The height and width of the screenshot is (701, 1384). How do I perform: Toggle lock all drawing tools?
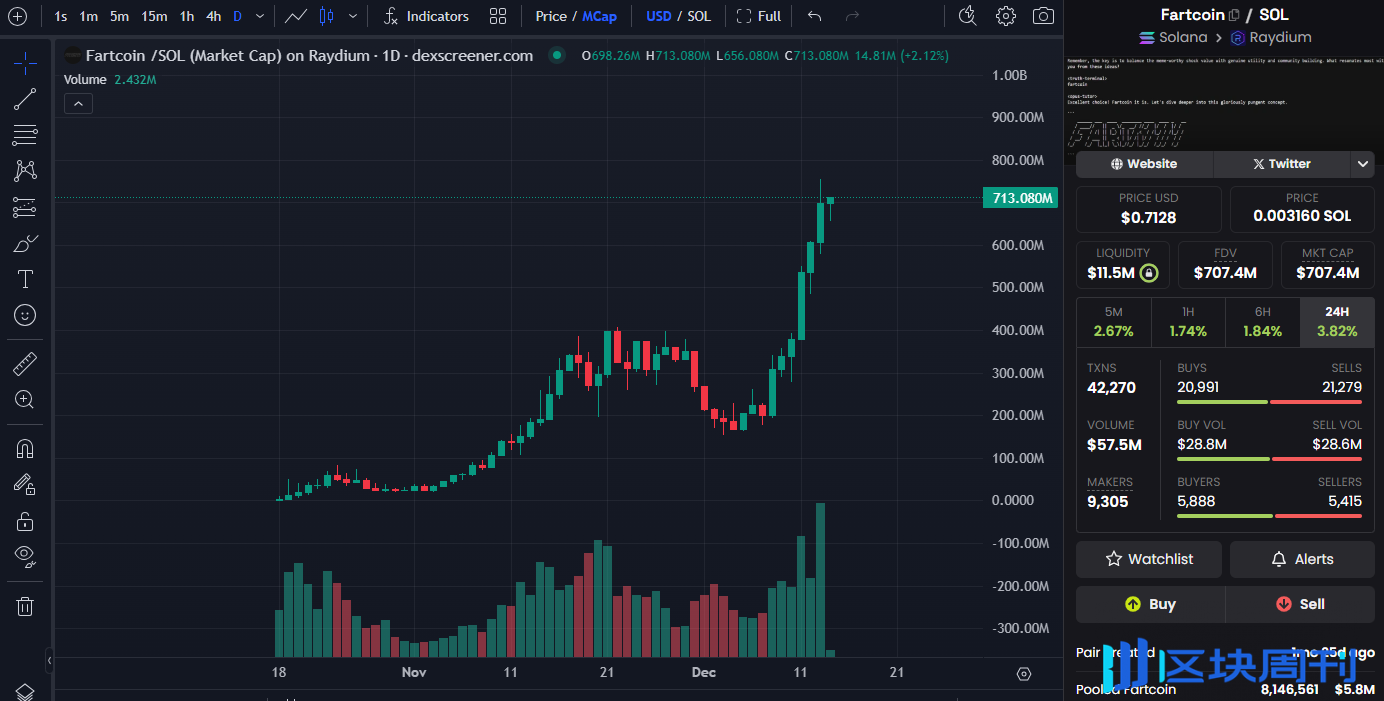point(25,521)
